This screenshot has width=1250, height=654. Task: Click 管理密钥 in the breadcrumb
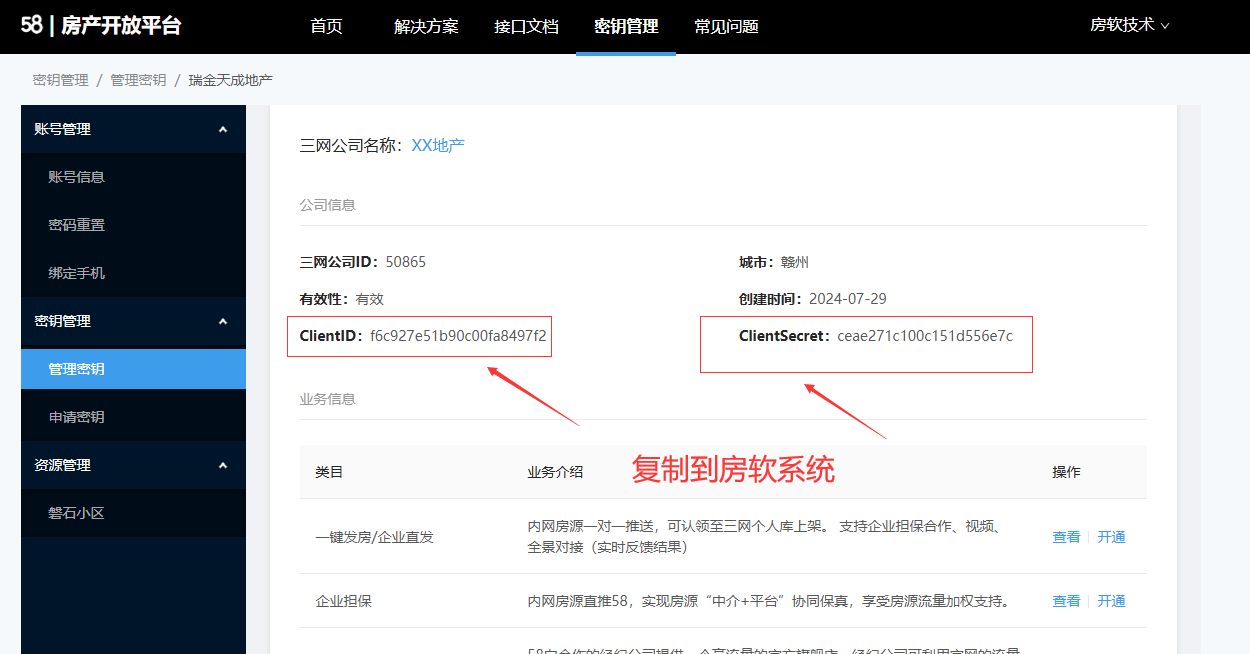[138, 80]
